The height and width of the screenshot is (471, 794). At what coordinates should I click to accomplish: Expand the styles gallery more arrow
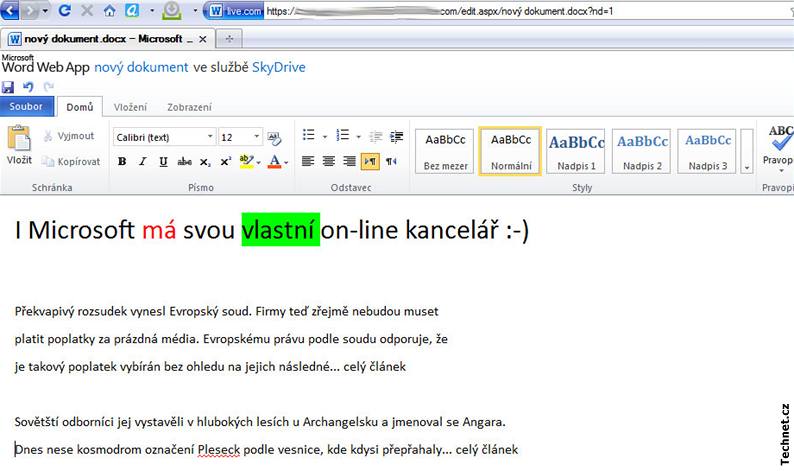pos(747,151)
